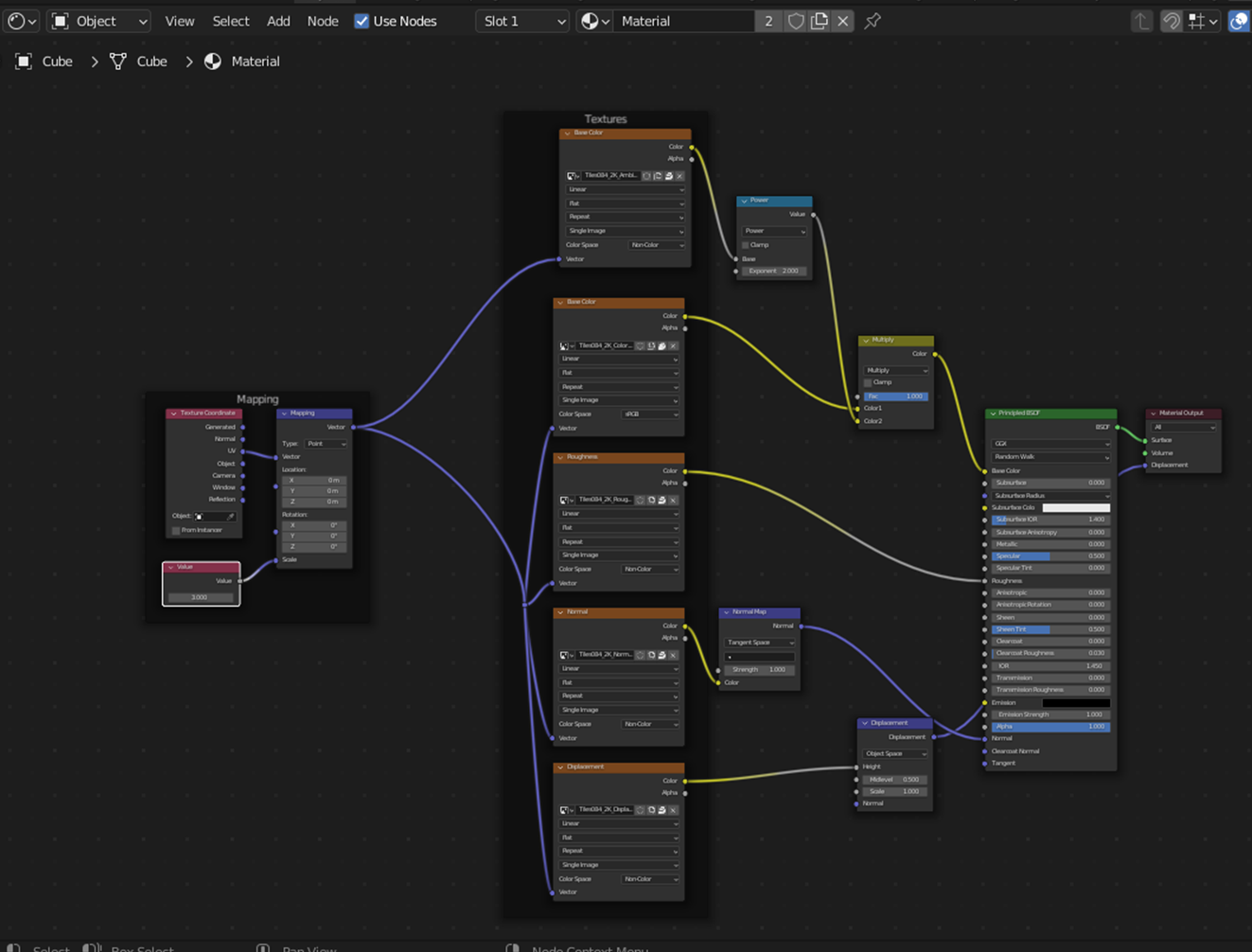Unlink image in Tiles084_2K_Roug node

673,501
